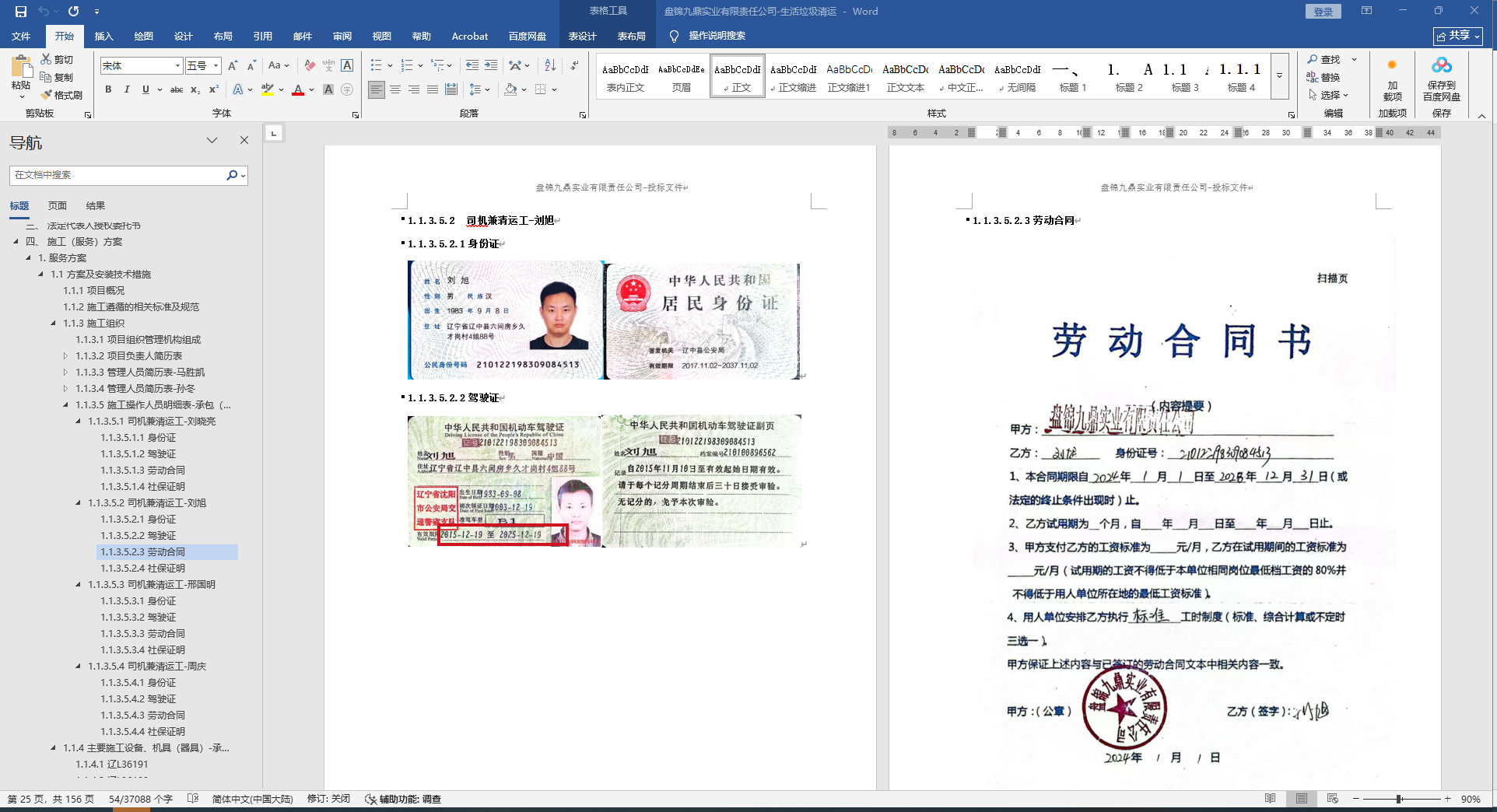Decrease the paragraph indent

[x=472, y=65]
